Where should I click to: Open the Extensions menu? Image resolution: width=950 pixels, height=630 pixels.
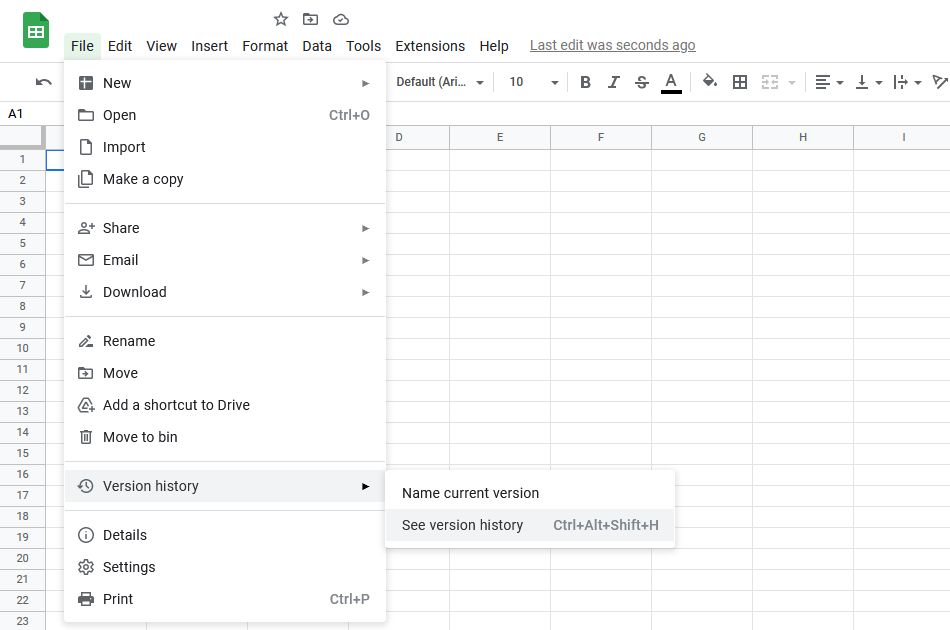[x=430, y=45]
